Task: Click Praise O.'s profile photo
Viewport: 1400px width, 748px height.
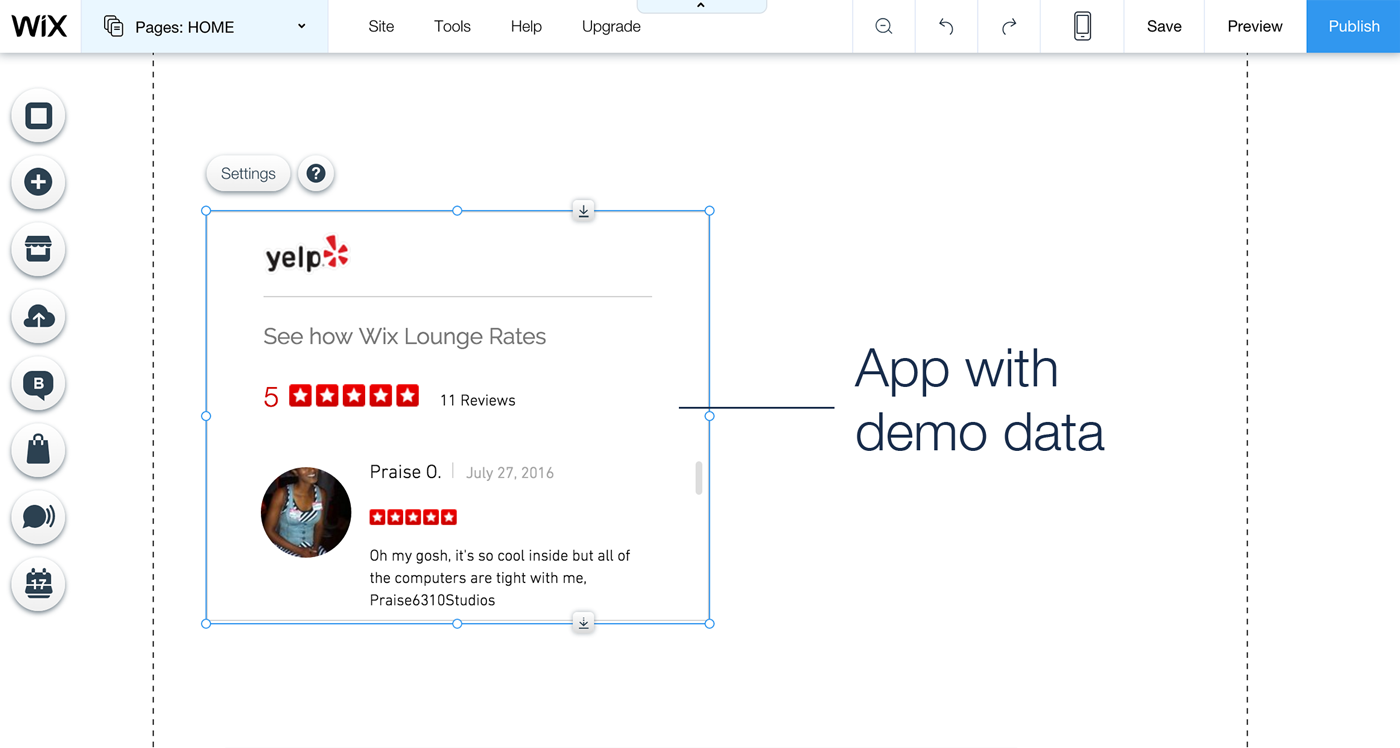Action: tap(306, 512)
